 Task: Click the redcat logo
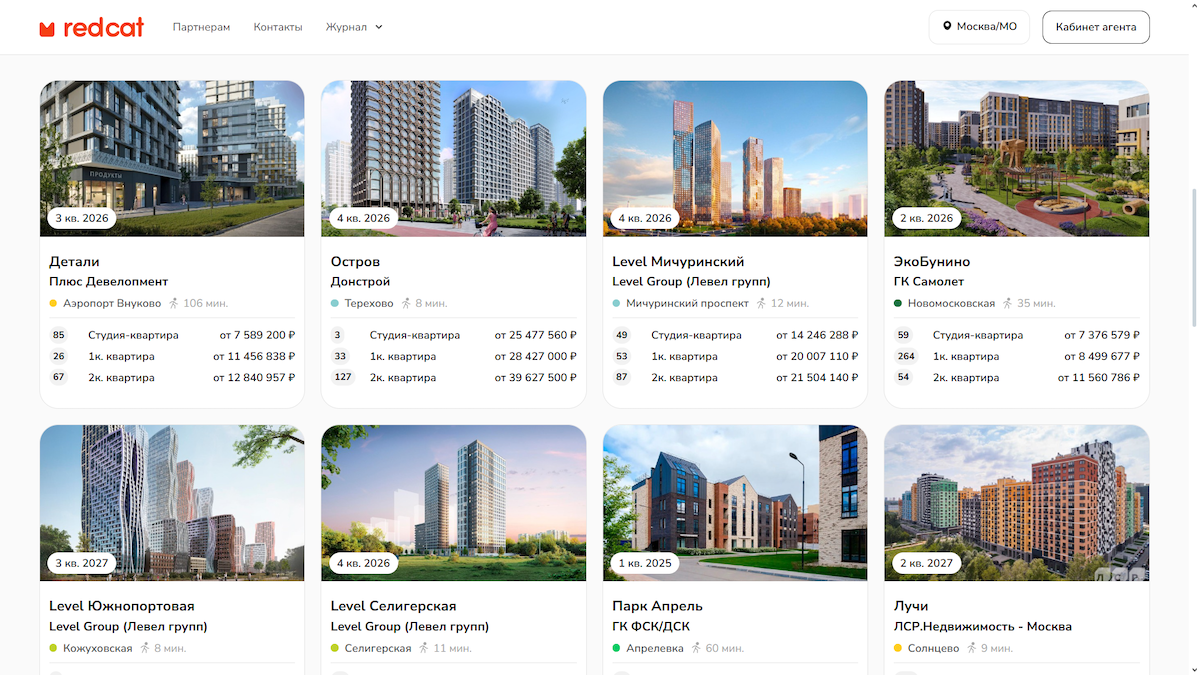click(91, 27)
